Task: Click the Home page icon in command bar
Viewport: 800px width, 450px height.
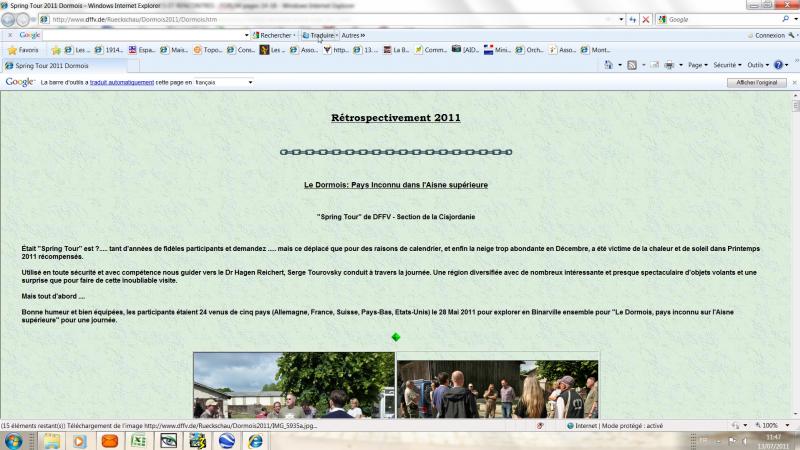Action: tap(608, 65)
